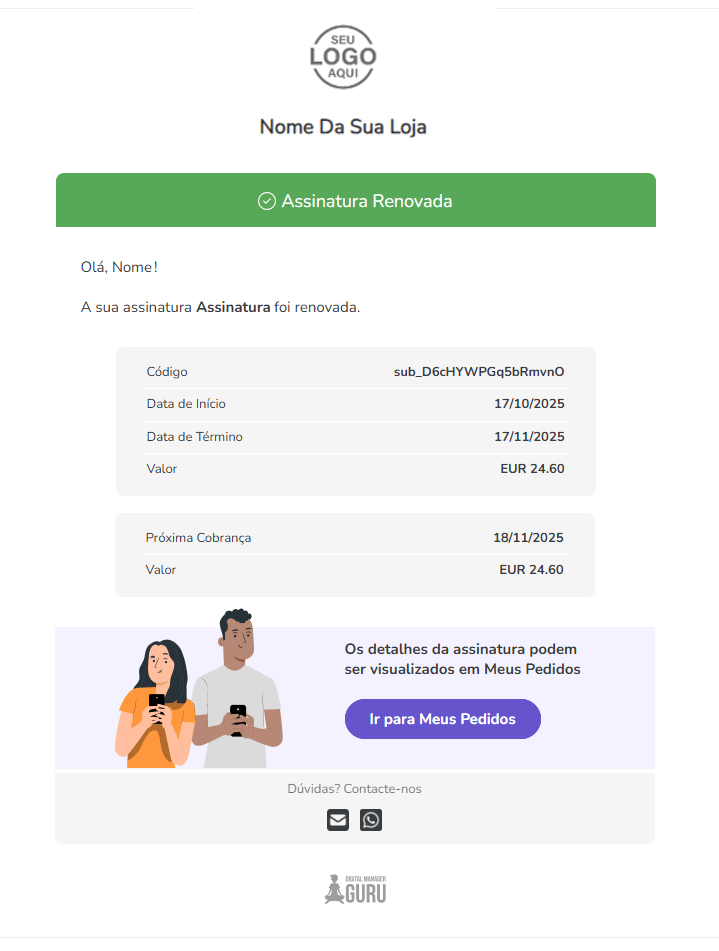The image size is (719, 951).
Task: Select the phone in the illustration
Action: (240, 715)
